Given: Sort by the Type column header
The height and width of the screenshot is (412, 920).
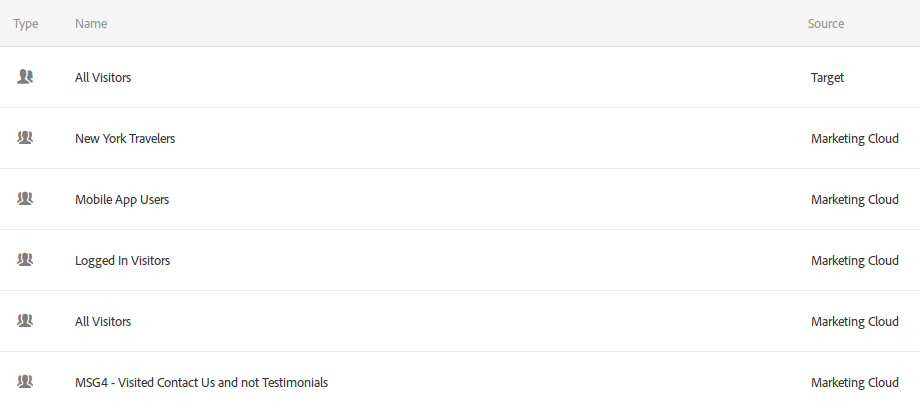Looking at the screenshot, I should (x=25, y=23).
